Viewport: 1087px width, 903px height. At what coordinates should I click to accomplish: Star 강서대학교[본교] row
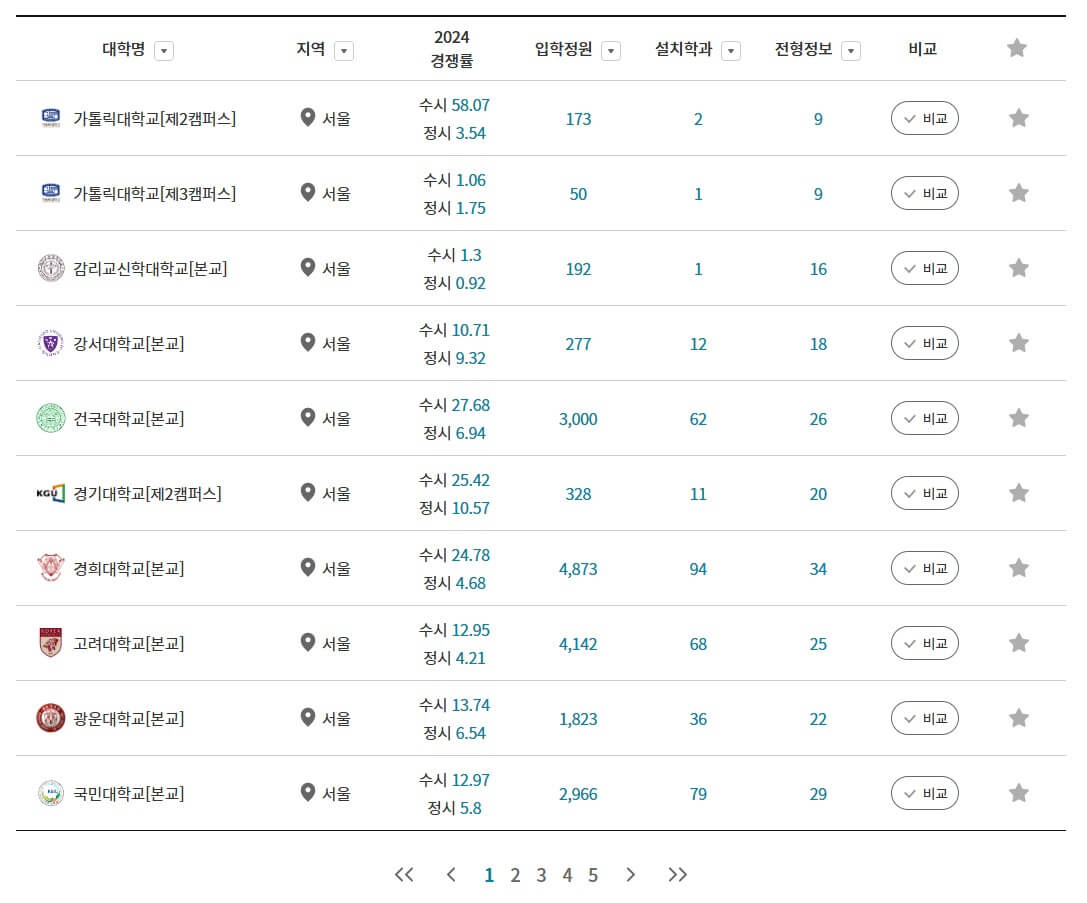coord(1018,342)
